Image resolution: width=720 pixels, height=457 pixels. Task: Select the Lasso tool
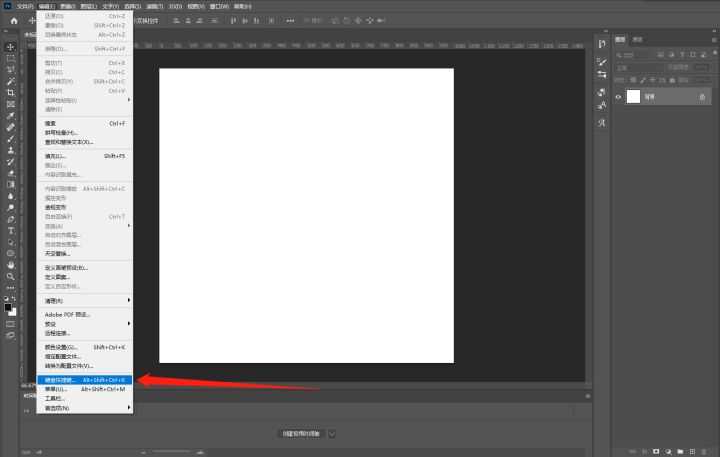click(11, 70)
